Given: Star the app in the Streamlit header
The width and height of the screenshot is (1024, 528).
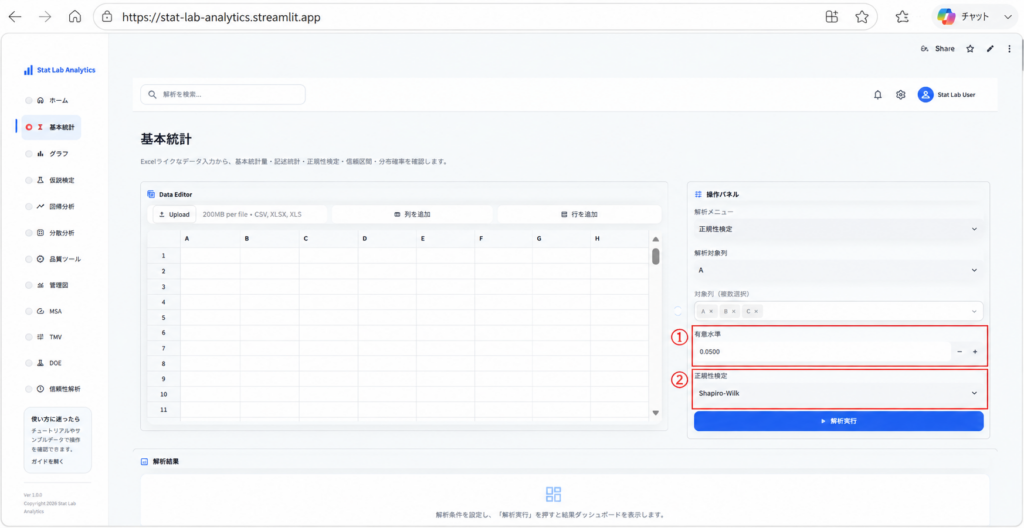Looking at the screenshot, I should pos(970,49).
